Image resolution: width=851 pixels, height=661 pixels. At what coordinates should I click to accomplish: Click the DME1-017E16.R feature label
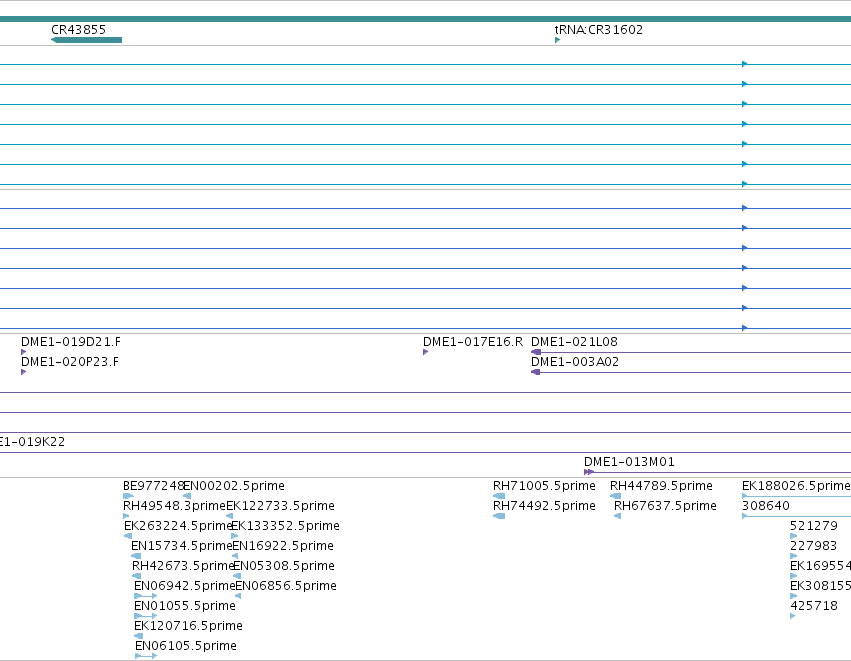(x=473, y=341)
